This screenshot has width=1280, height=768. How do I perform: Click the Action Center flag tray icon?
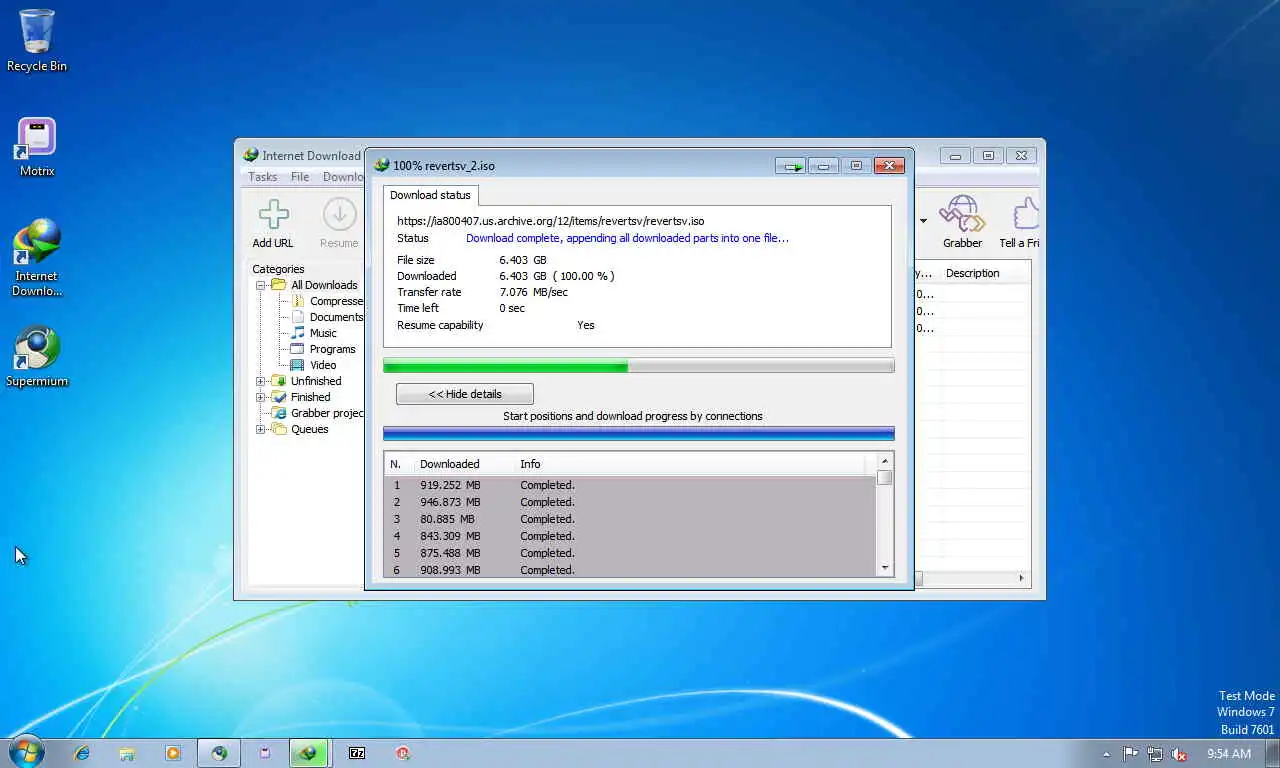click(1130, 754)
